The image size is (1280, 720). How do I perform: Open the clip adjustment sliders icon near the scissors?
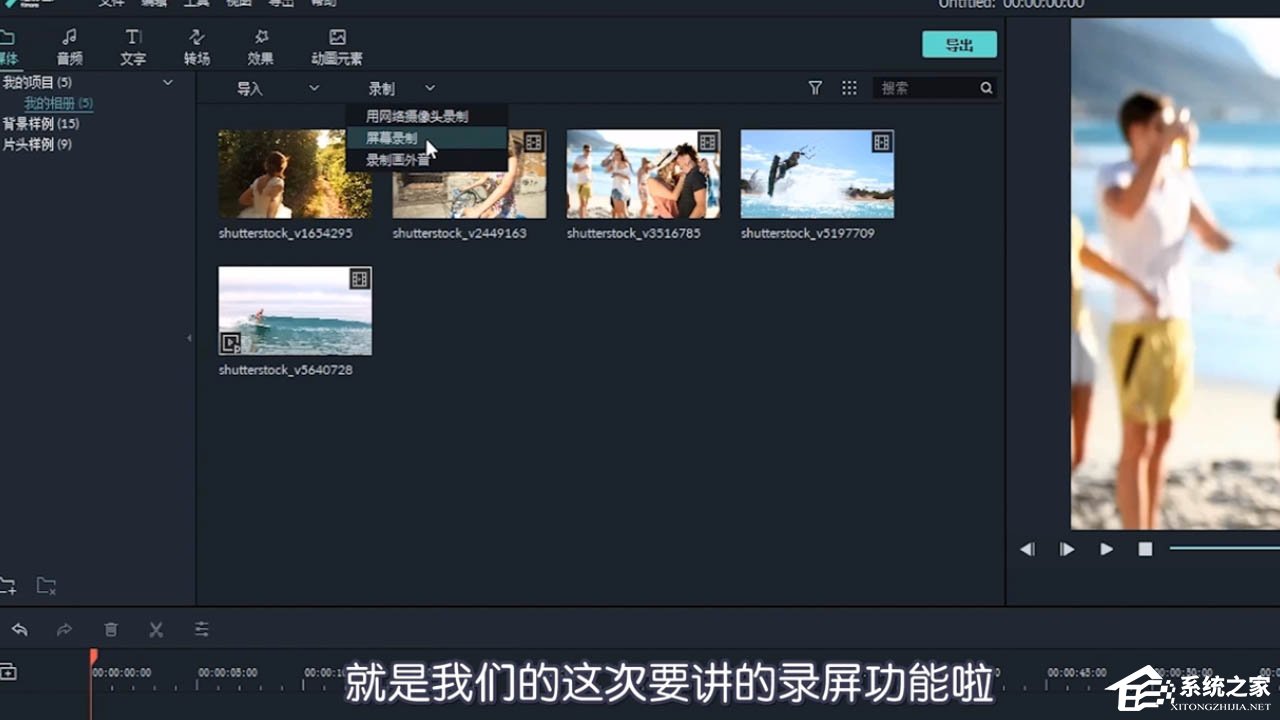(201, 629)
